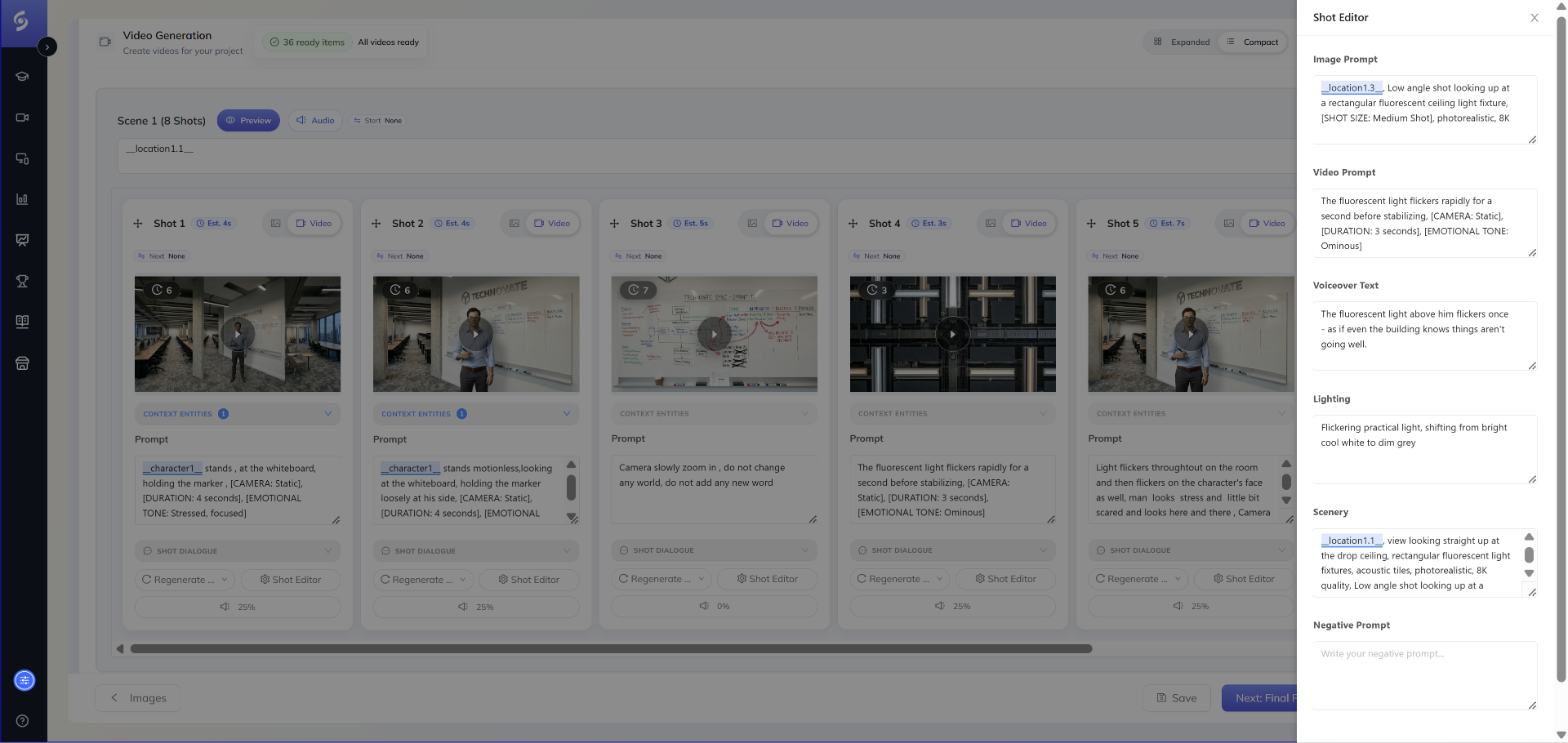
Task: Go to the Next: Final step
Action: [1259, 698]
